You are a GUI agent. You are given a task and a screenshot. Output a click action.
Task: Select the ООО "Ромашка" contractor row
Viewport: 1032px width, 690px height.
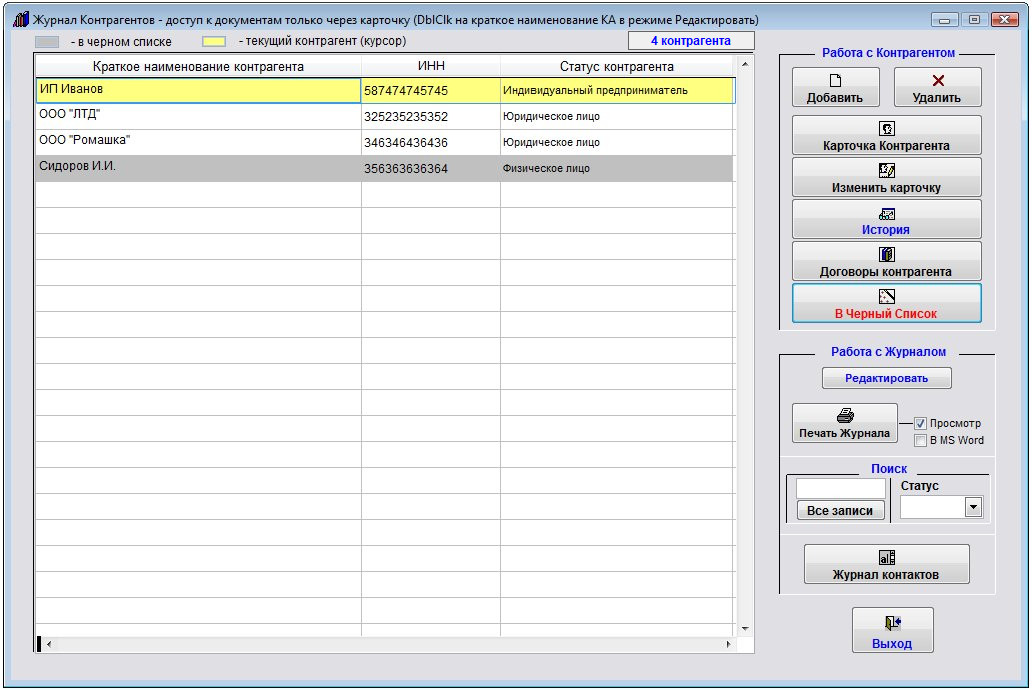coord(198,142)
